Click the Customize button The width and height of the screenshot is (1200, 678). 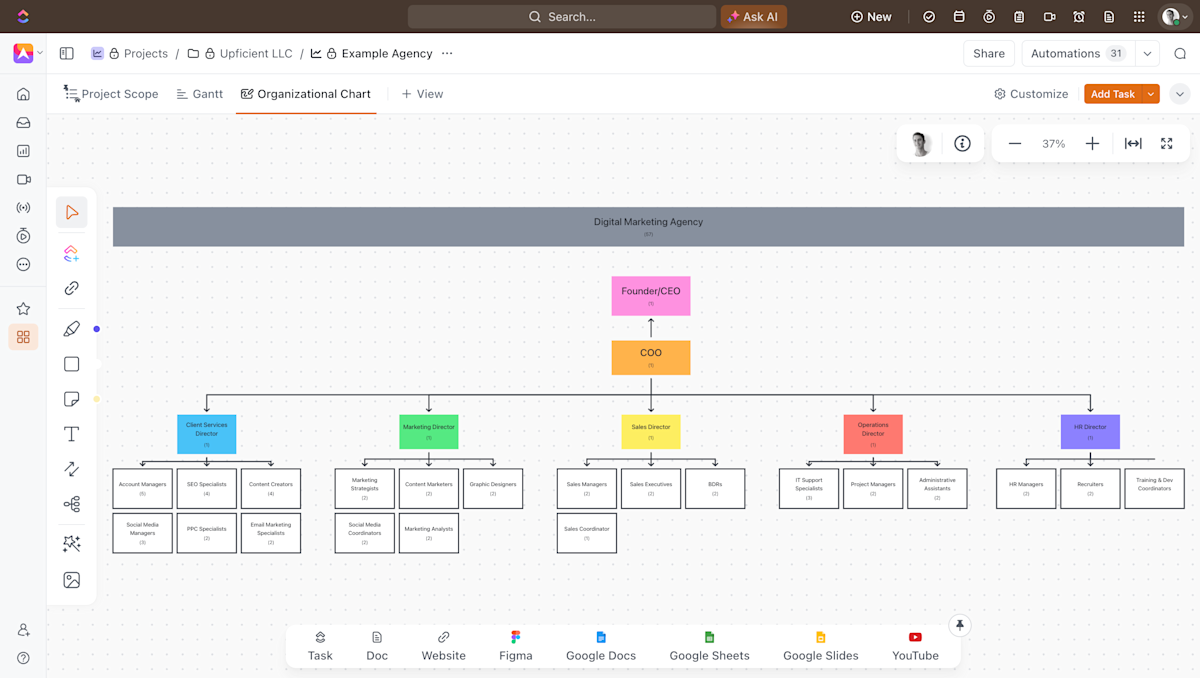point(1031,93)
